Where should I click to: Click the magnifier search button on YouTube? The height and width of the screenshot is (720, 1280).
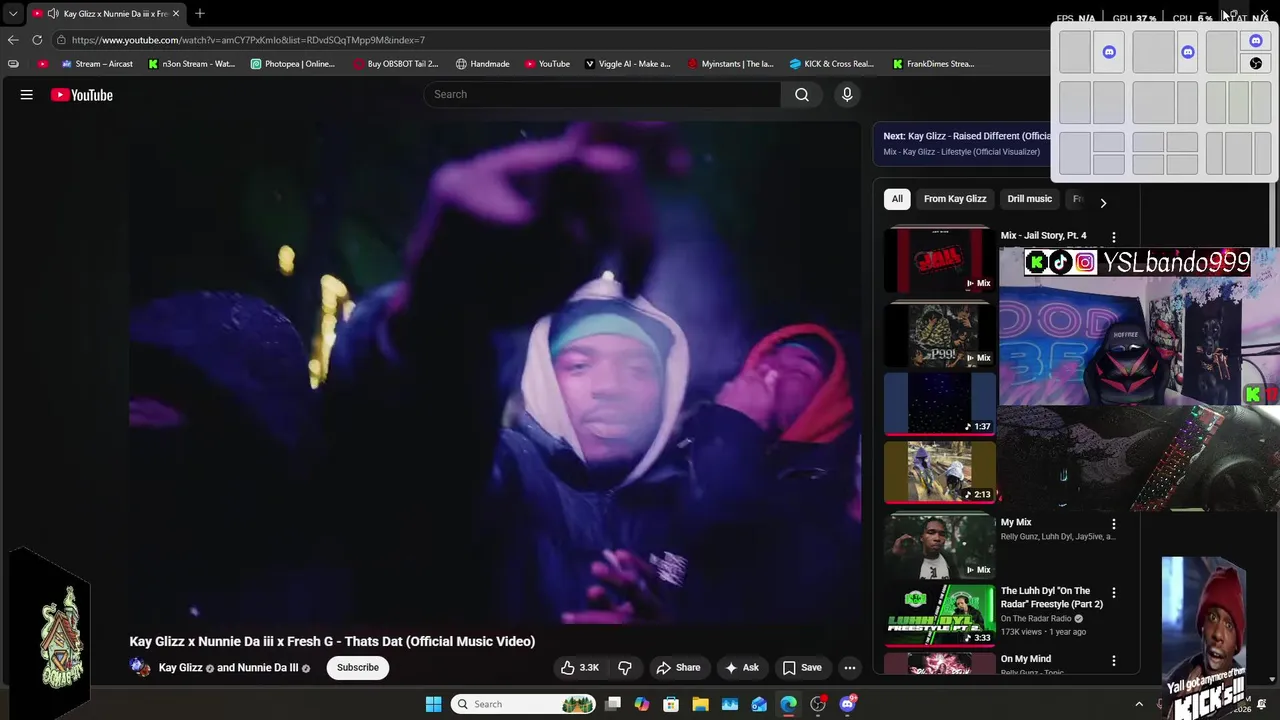[802, 94]
